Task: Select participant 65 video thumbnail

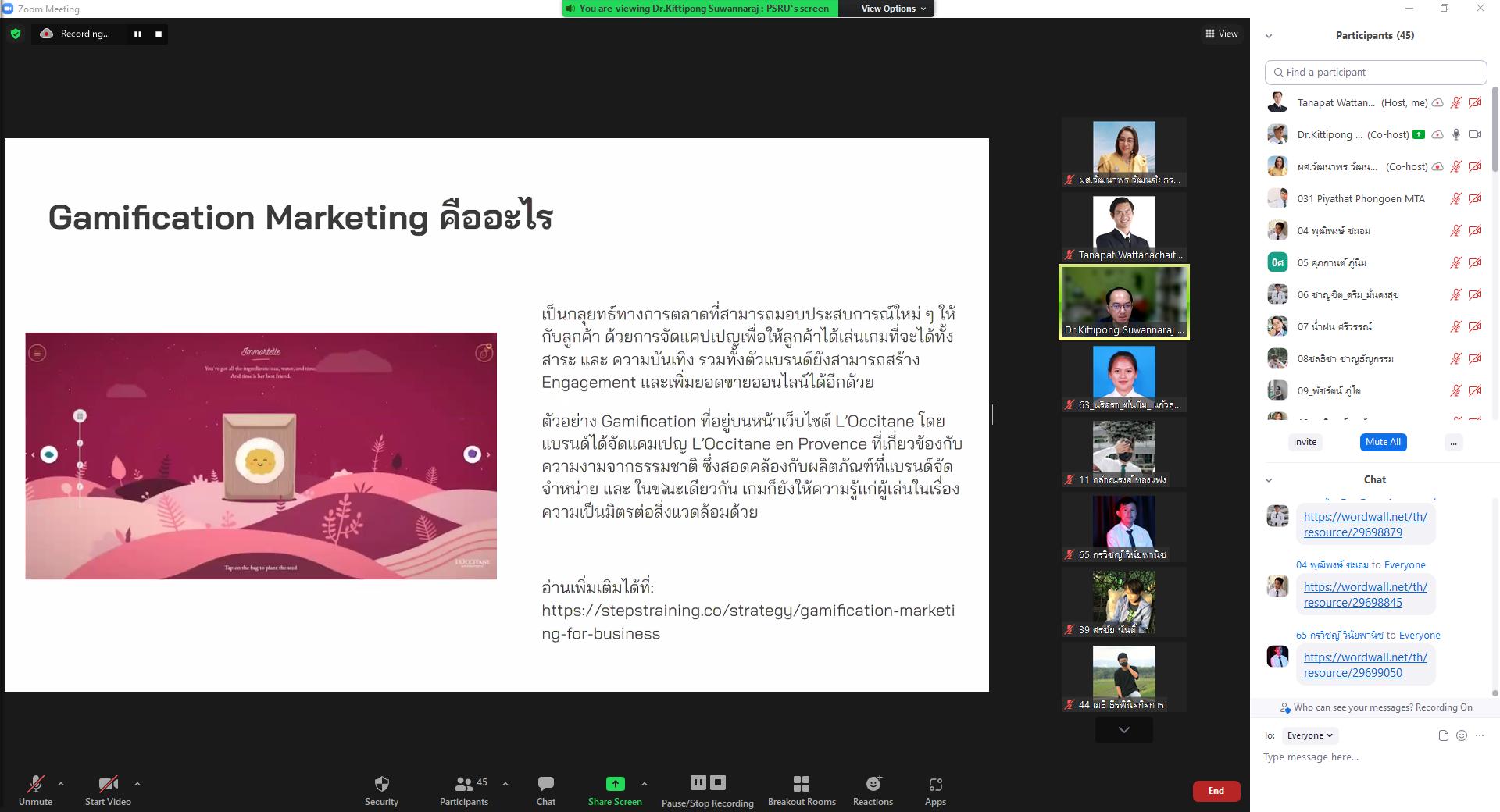Action: click(1123, 527)
